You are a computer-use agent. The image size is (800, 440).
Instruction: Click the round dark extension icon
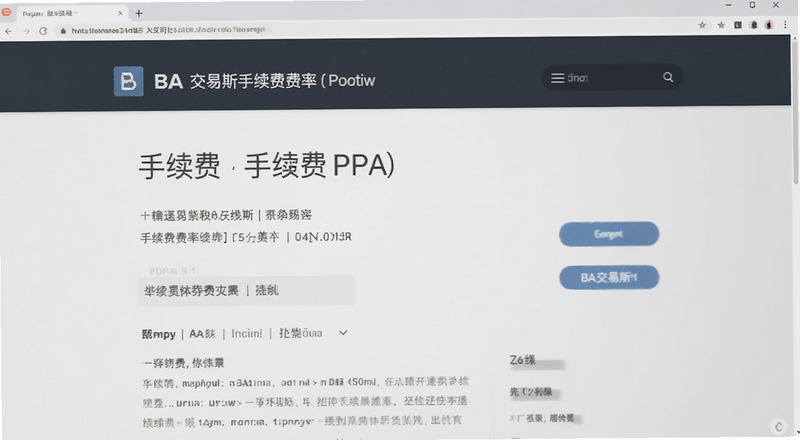tap(754, 25)
